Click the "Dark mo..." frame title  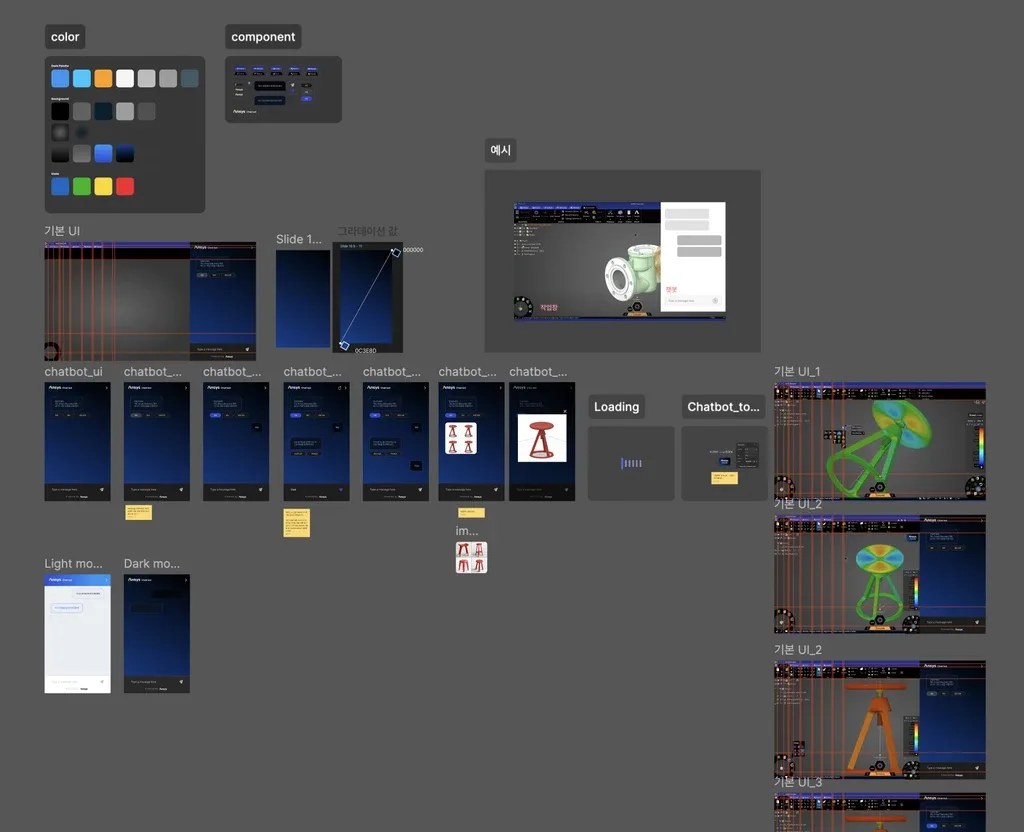(152, 564)
